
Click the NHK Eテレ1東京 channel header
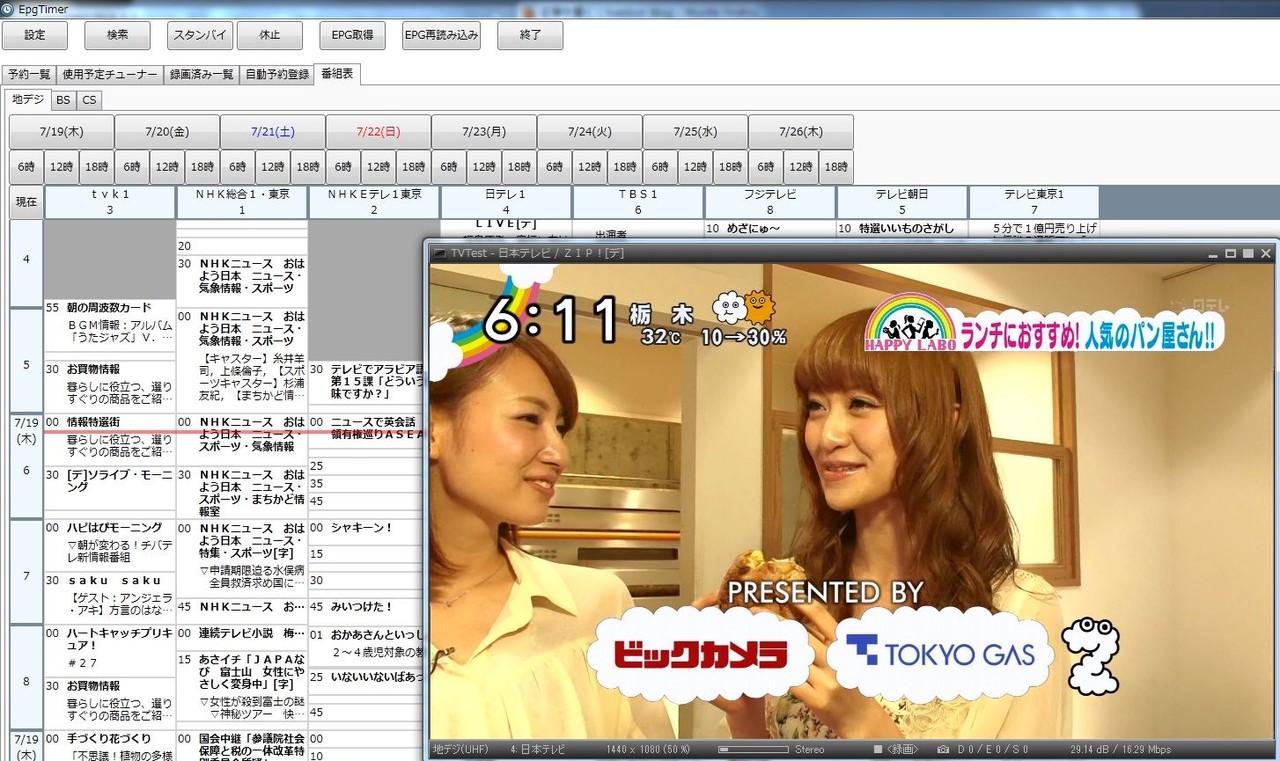[x=374, y=202]
